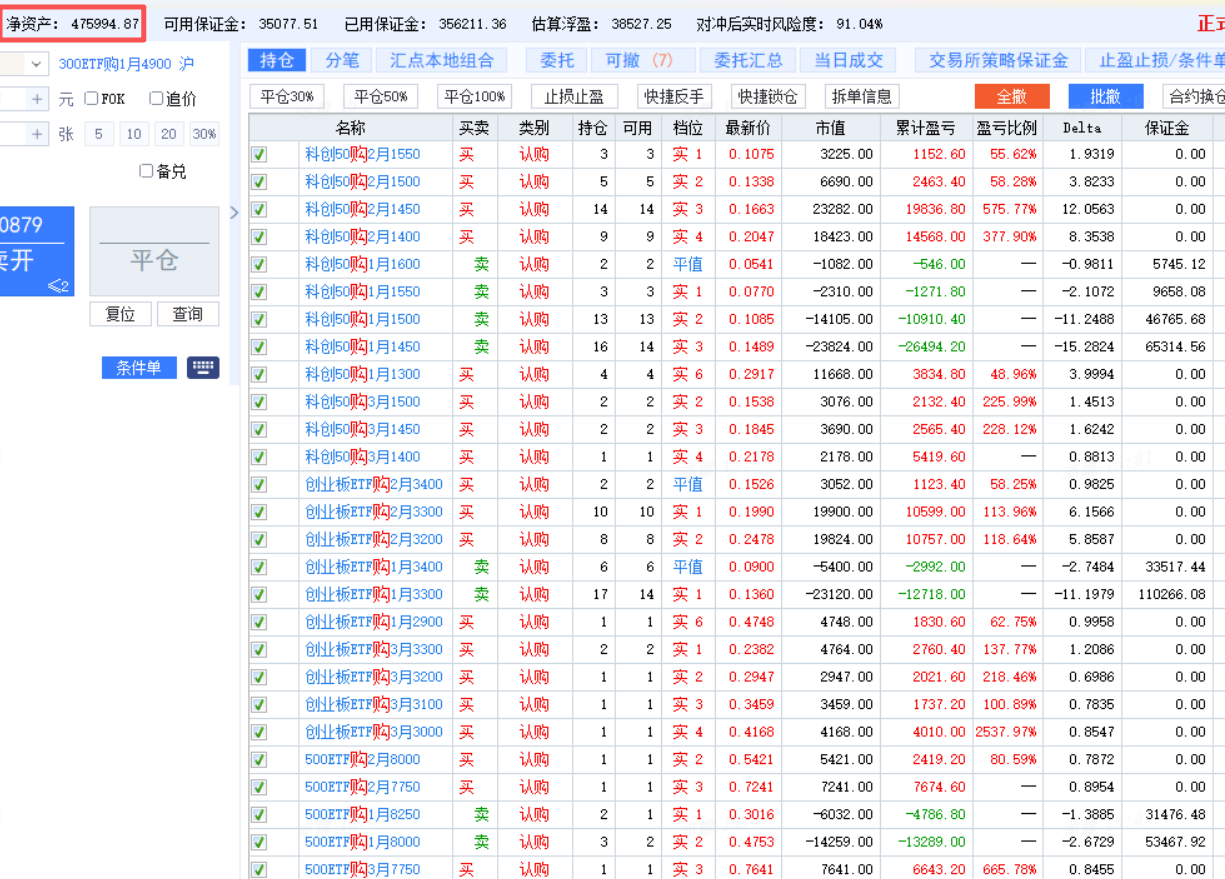Click the 平仓50% button
This screenshot has height=879, width=1225.
click(x=381, y=97)
